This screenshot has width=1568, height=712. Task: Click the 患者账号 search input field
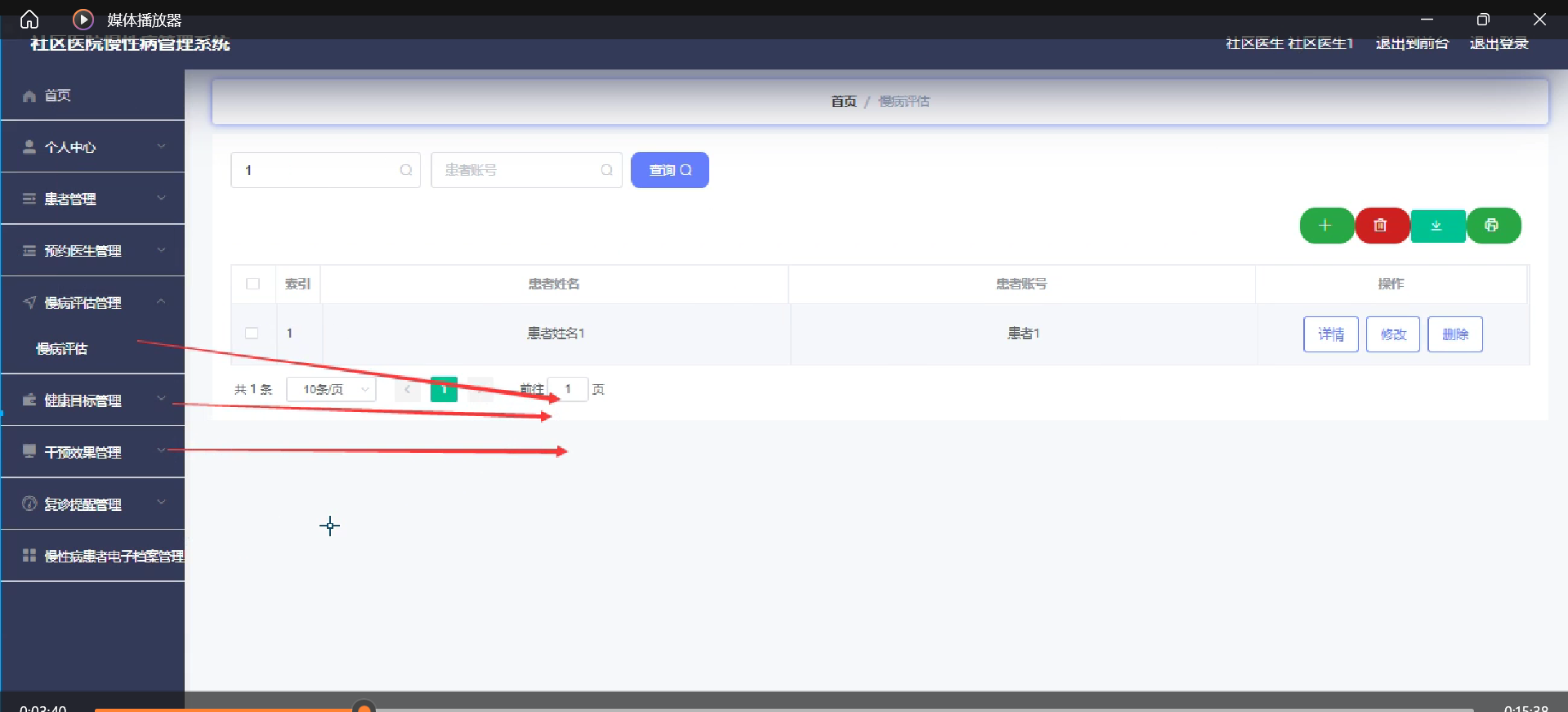point(526,170)
